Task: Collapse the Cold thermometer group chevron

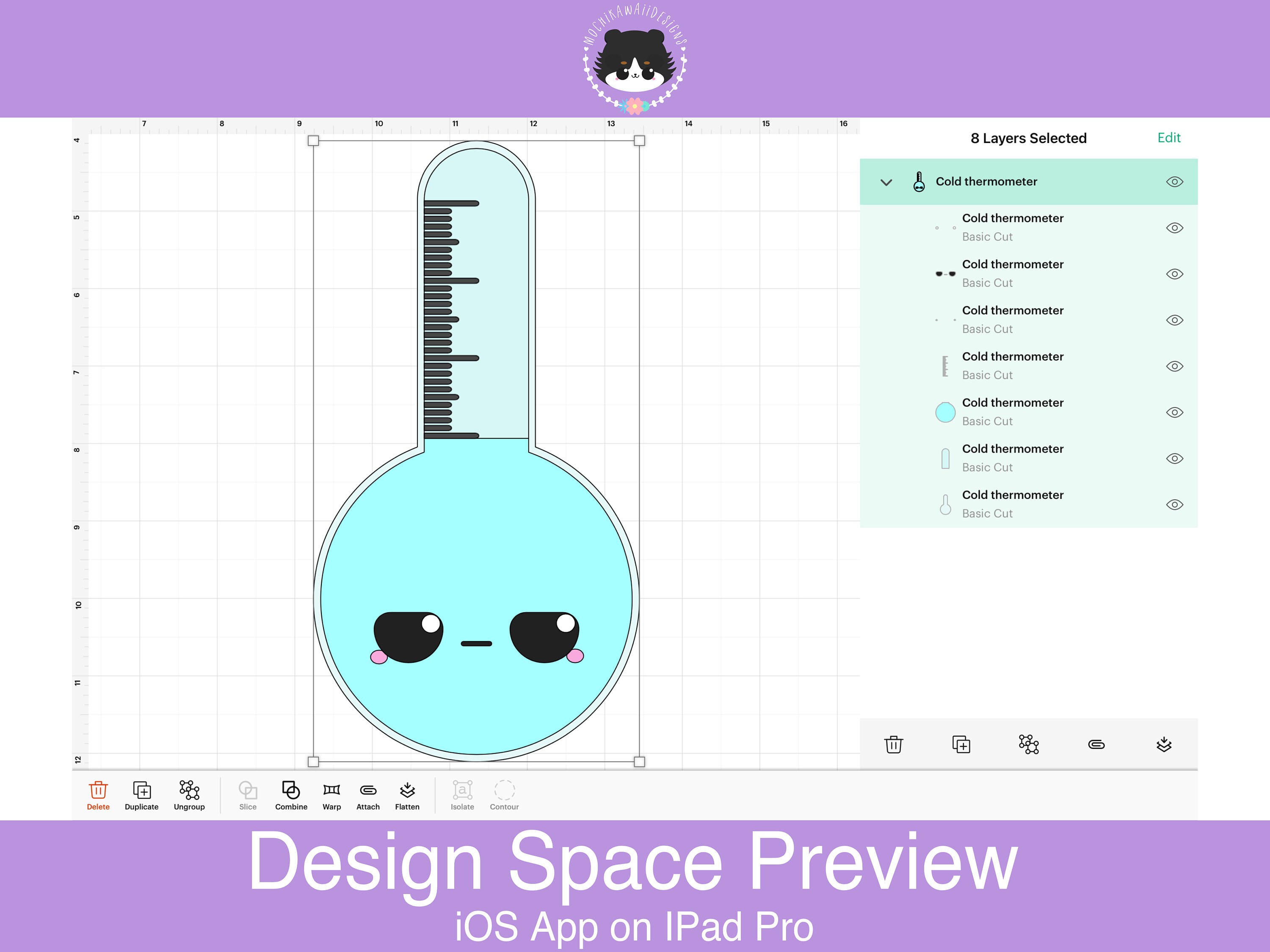Action: pyautogui.click(x=886, y=182)
